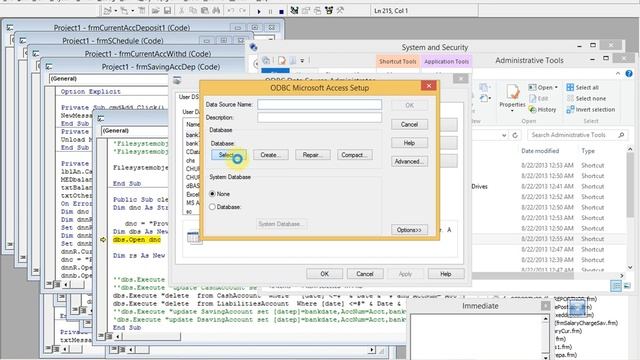Open the Project Explorer toolbar icon

click(x=294, y=11)
